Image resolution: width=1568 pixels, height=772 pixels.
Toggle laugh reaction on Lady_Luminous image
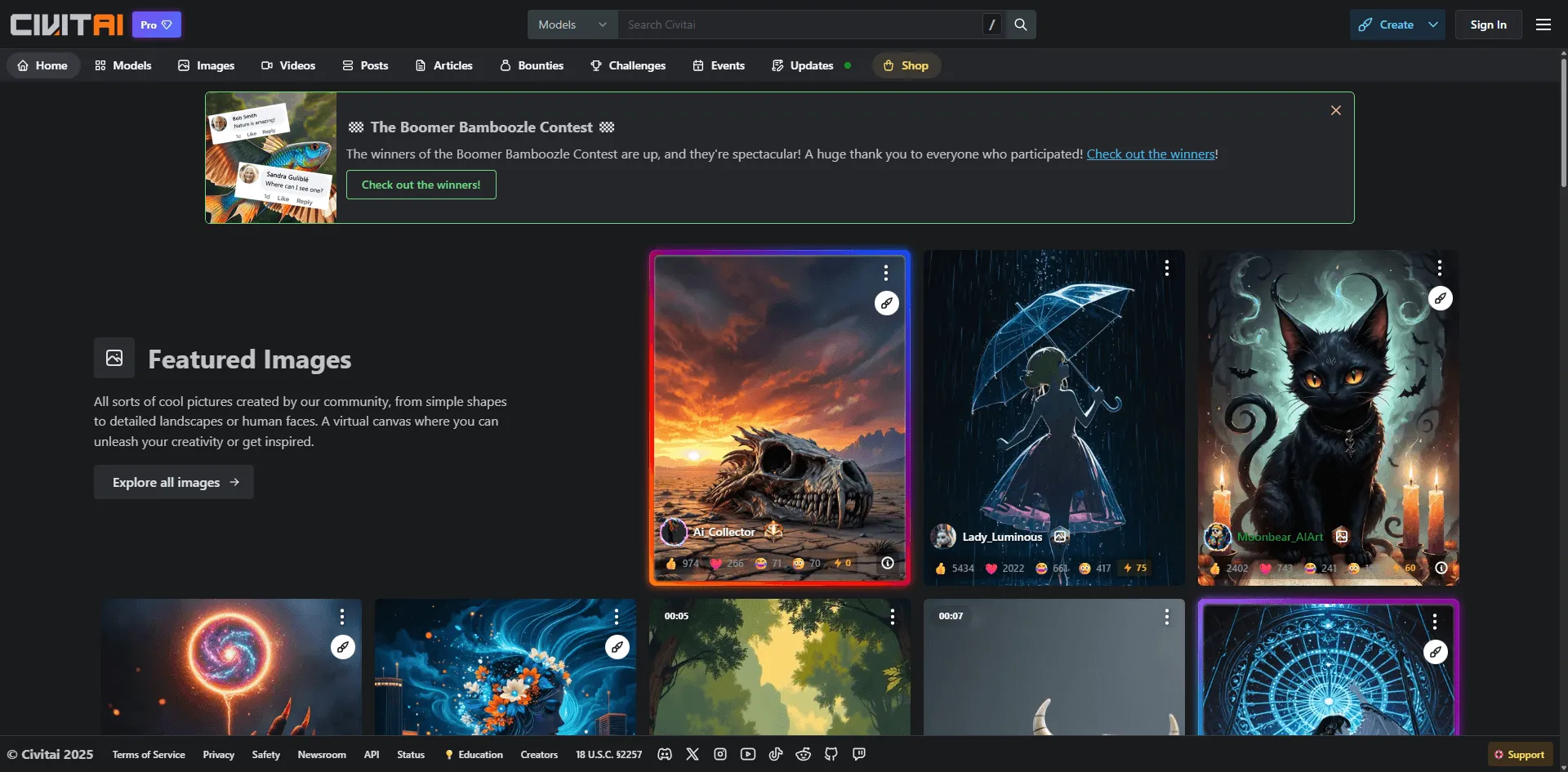click(x=1051, y=569)
